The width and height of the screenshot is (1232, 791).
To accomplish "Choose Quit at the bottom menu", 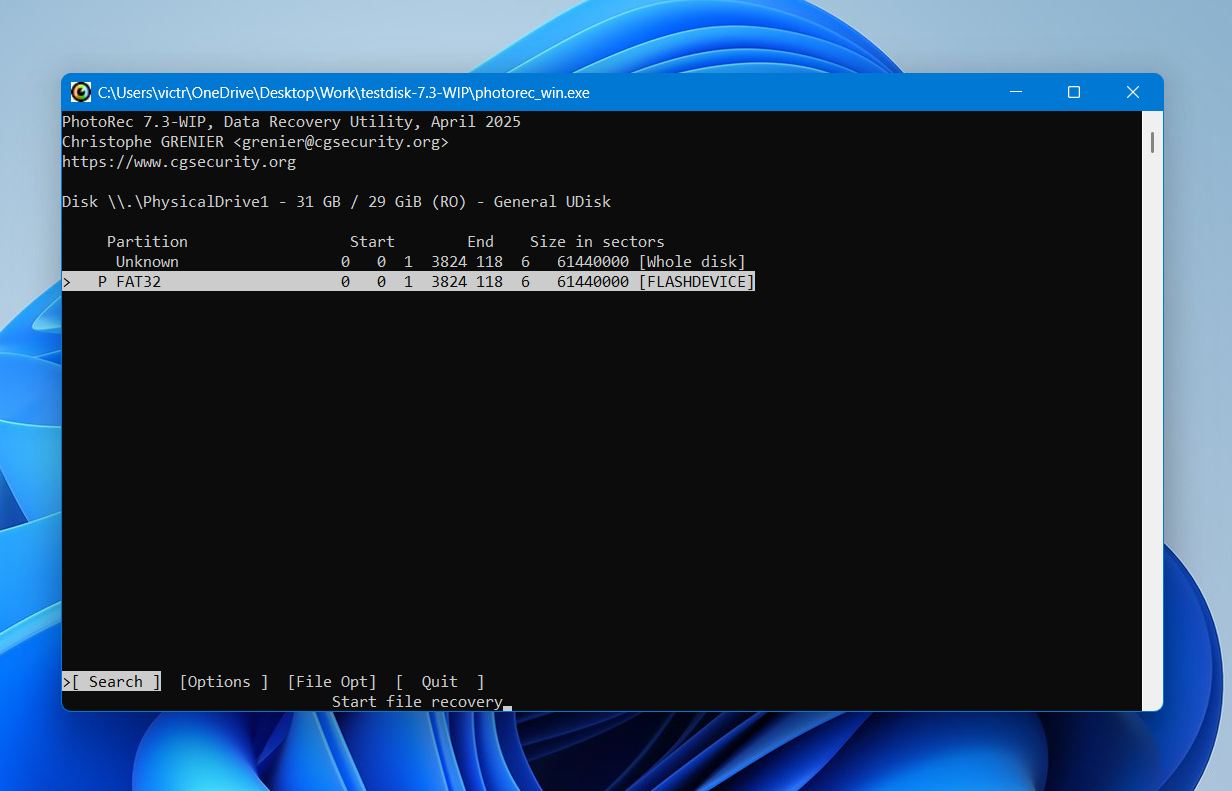I will tap(440, 682).
